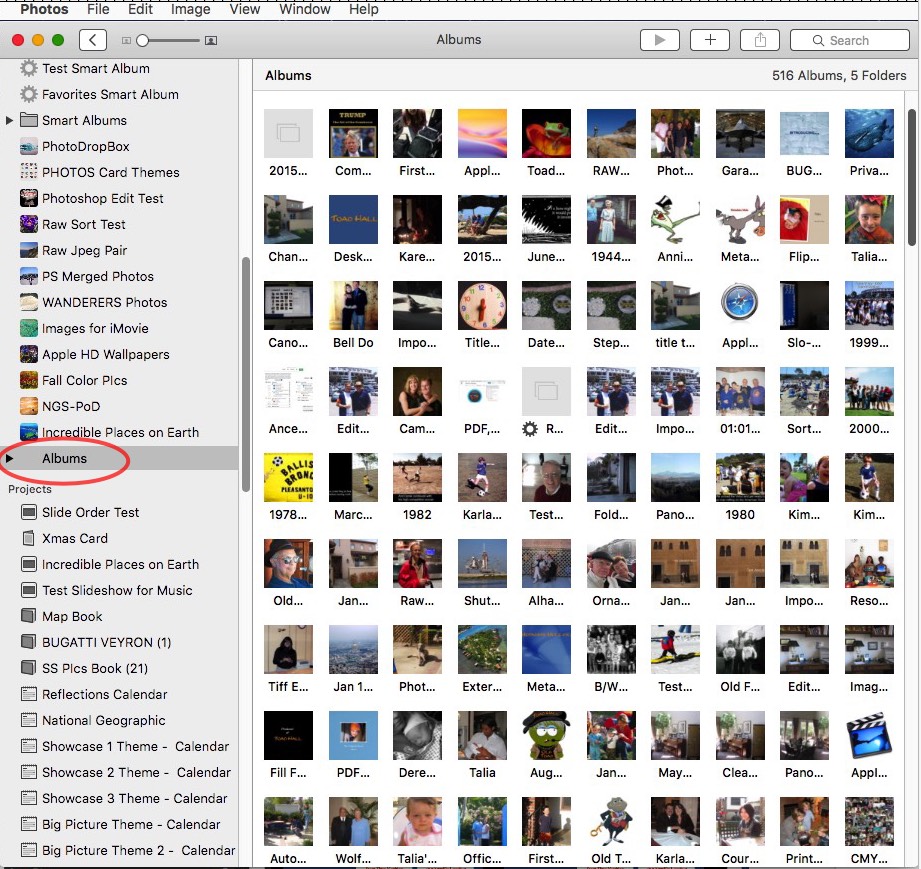Open PHOTOS Card Themes album icon
This screenshot has height=869, width=921.
point(29,172)
